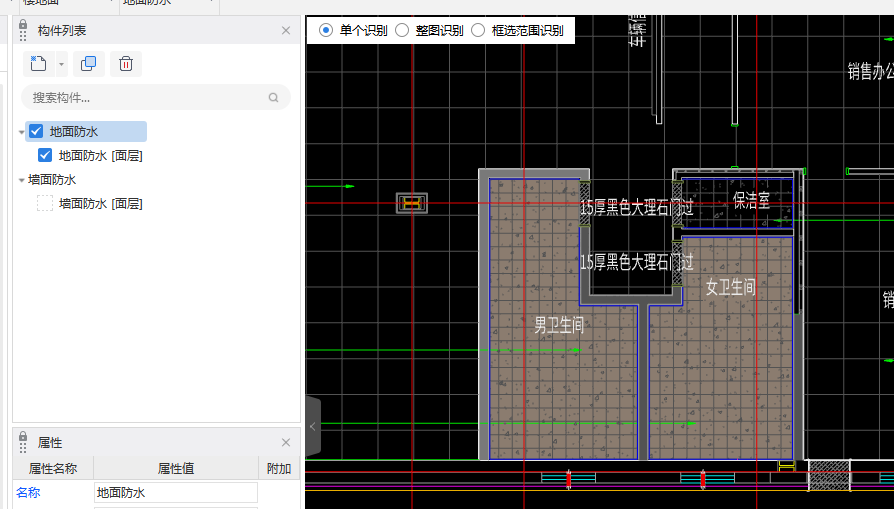Viewport: 894px width, 509px height.
Task: Click the lock icon of 属性 panel
Action: (23, 437)
